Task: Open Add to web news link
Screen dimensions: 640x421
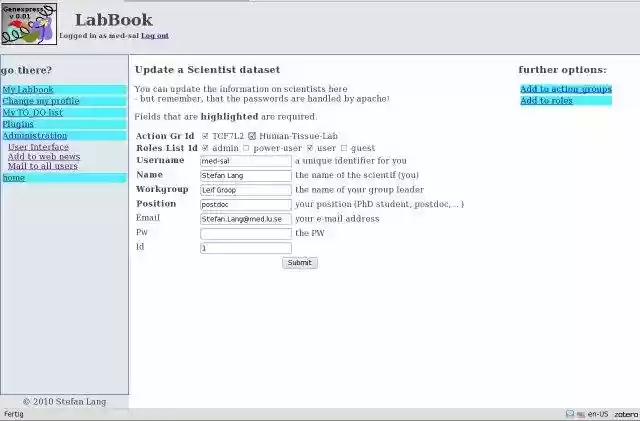Action: pos(44,156)
